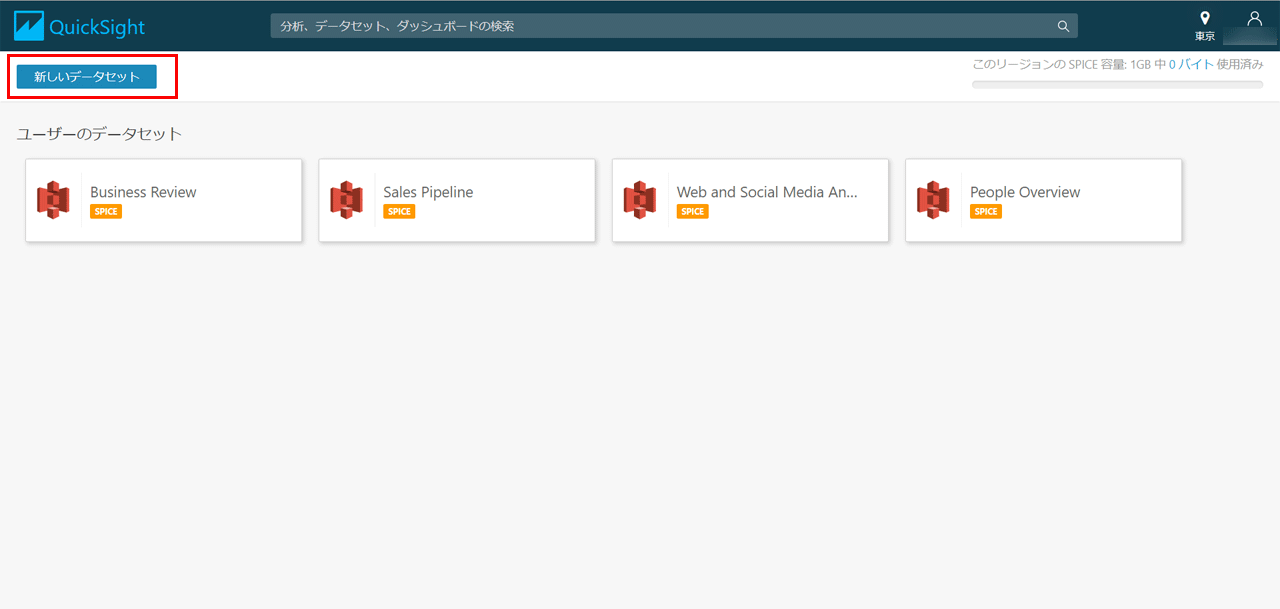1280x609 pixels.
Task: Open the Web and Social Media An... name
Action: (767, 192)
